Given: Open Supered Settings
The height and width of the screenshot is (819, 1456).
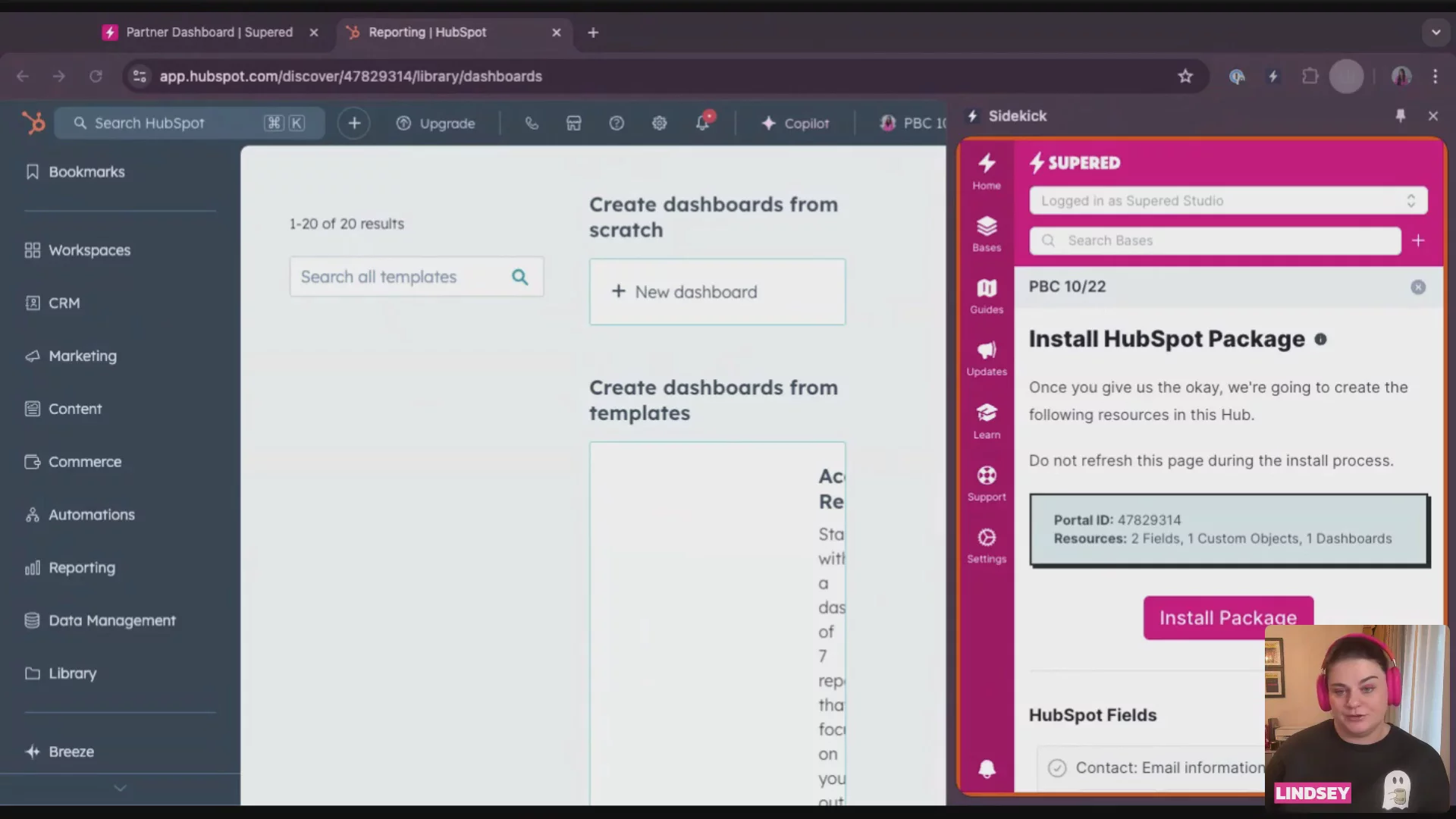Looking at the screenshot, I should click(x=987, y=545).
